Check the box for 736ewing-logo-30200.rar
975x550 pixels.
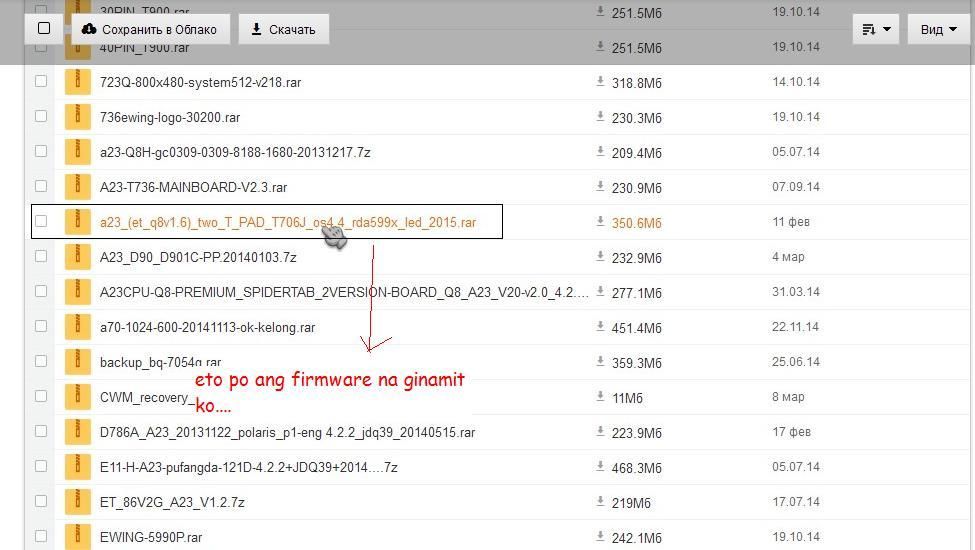coord(41,116)
